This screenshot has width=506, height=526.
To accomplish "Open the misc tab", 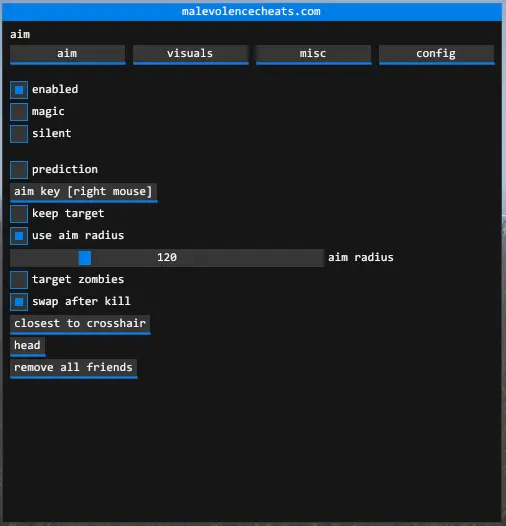I will 313,54.
